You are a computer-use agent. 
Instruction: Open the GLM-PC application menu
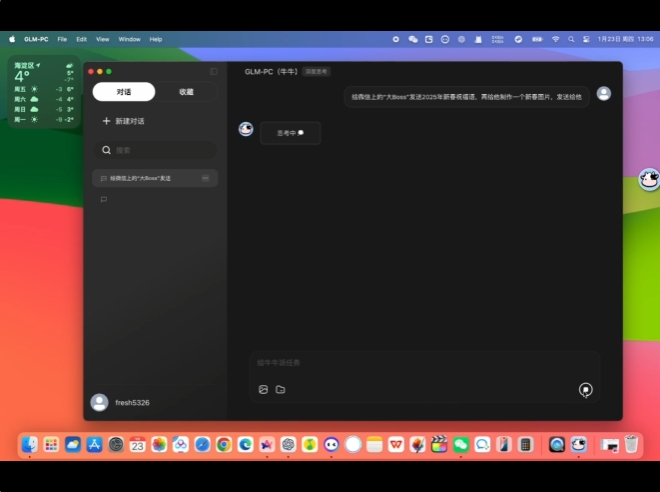(36, 39)
